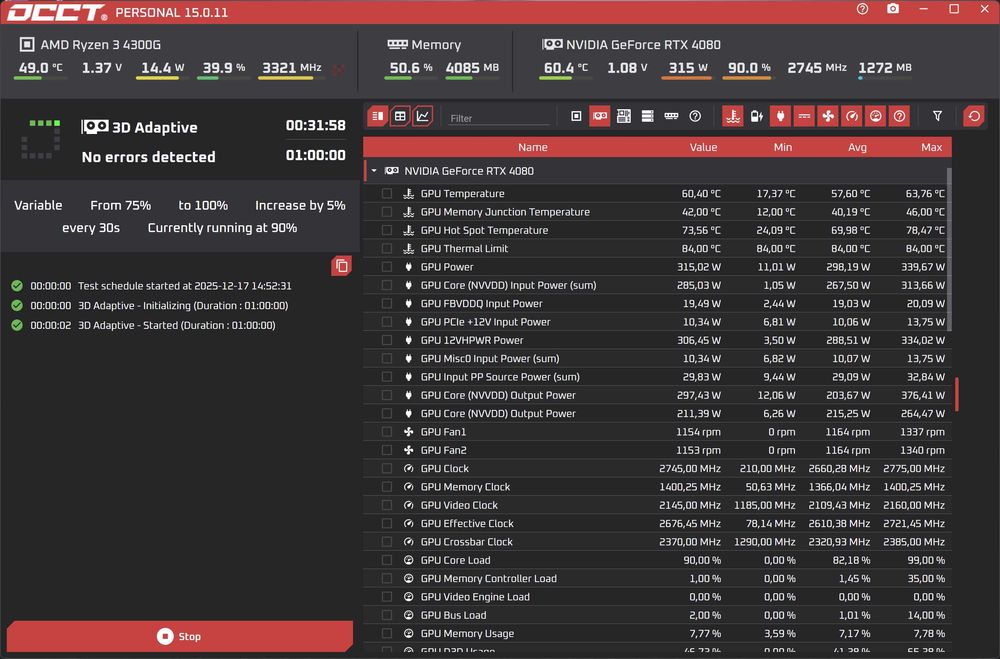Sort by the Avg column header
The height and width of the screenshot is (659, 1000).
click(857, 147)
